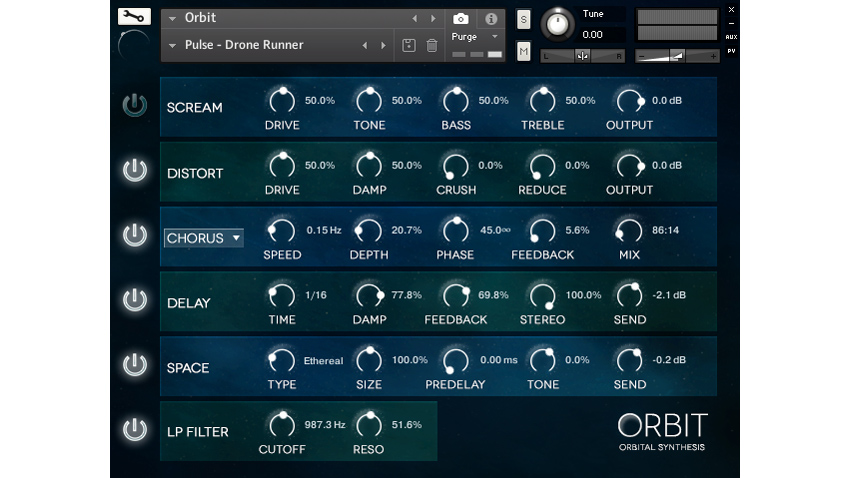Delete the preset with trash icon
This screenshot has width=850, height=478.
pyautogui.click(x=432, y=46)
